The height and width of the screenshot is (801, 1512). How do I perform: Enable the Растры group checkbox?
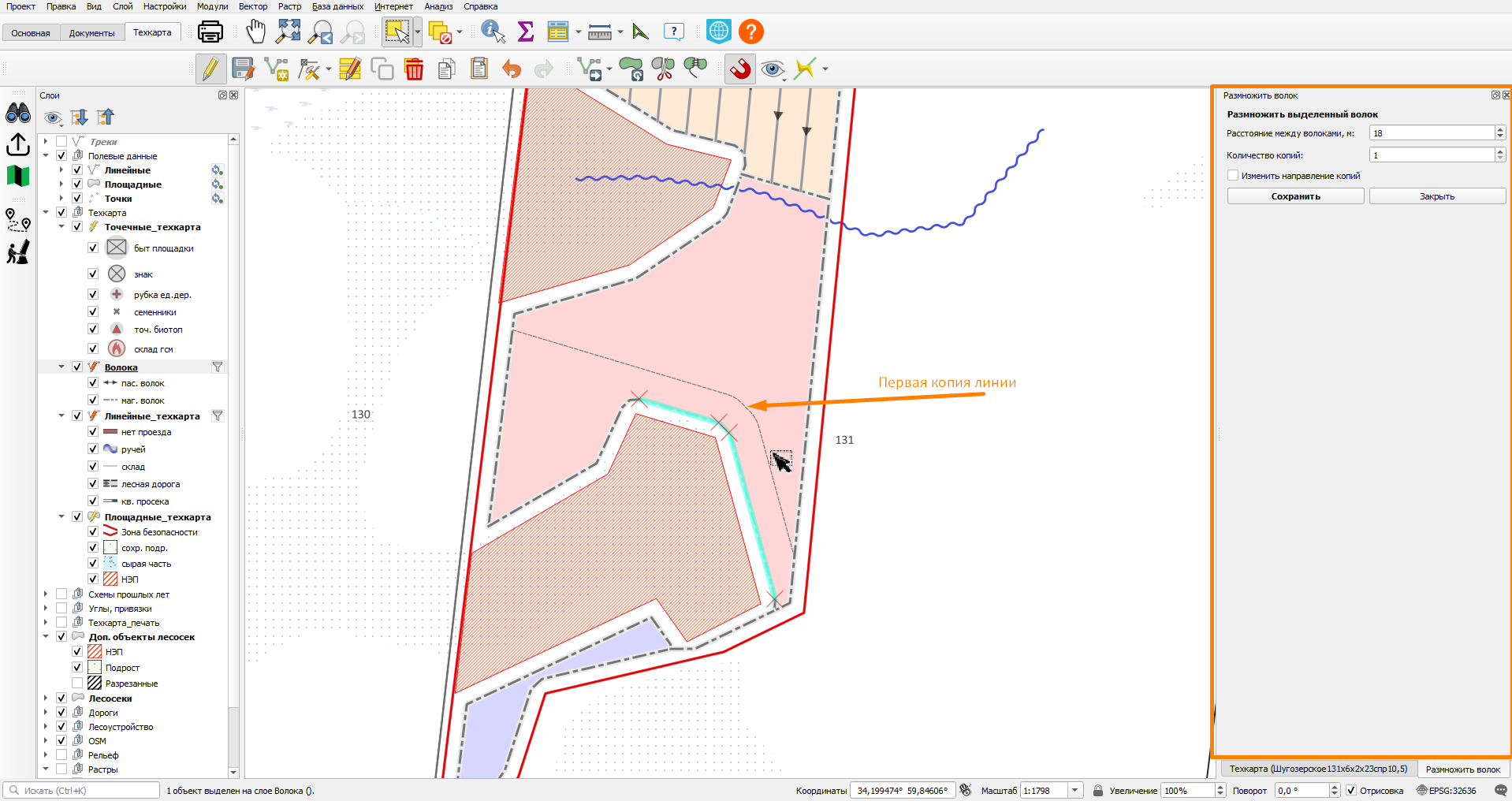[61, 769]
